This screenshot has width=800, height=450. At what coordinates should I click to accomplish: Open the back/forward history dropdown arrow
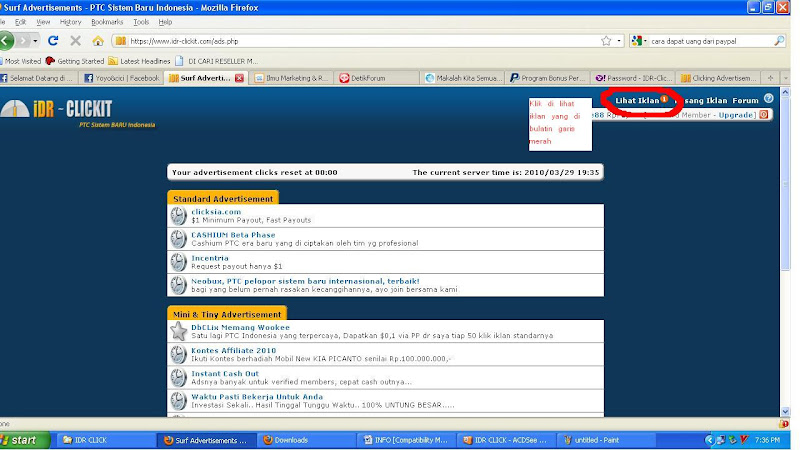(35, 41)
